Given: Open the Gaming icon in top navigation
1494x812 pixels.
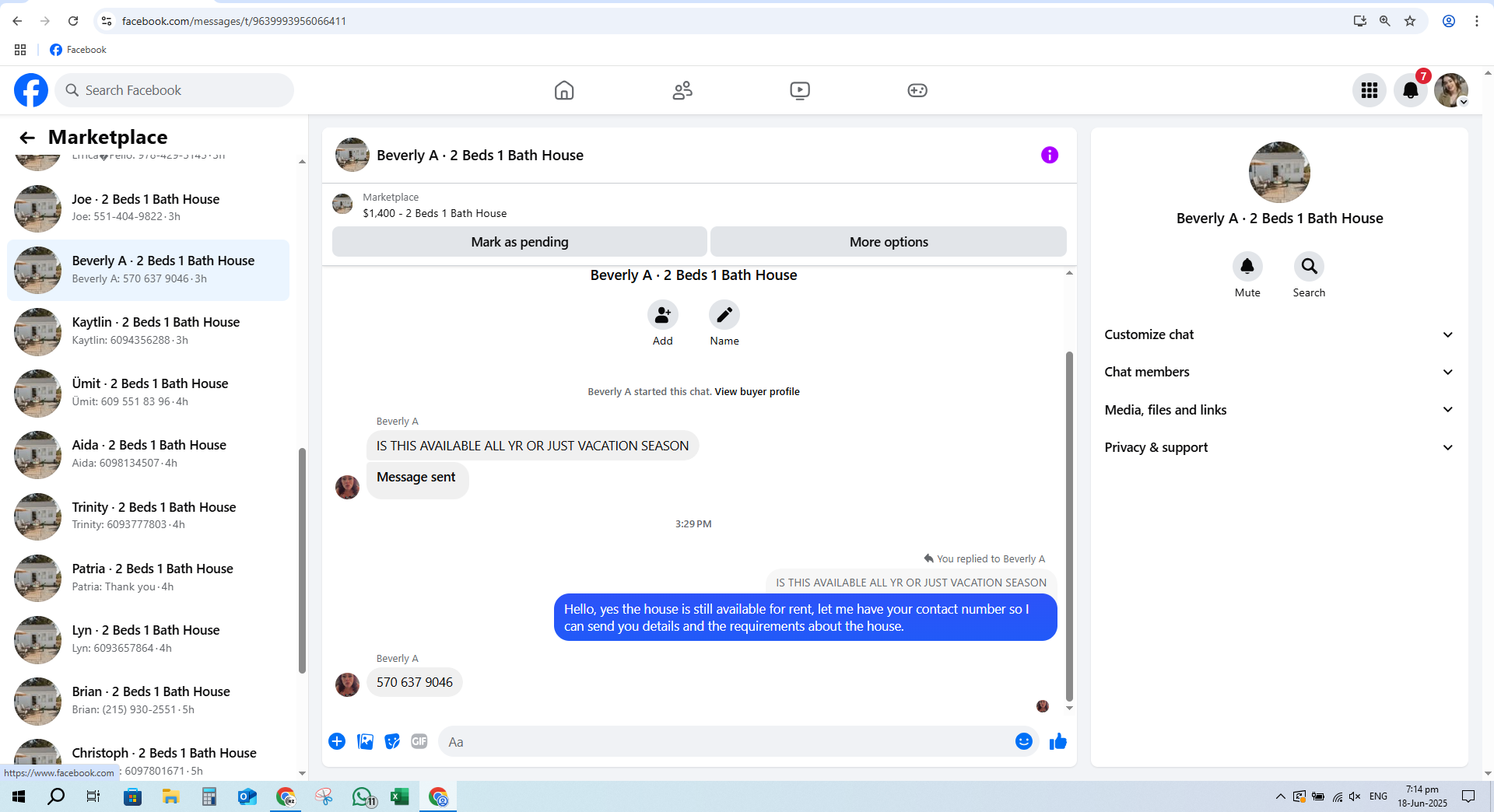Looking at the screenshot, I should coord(917,90).
